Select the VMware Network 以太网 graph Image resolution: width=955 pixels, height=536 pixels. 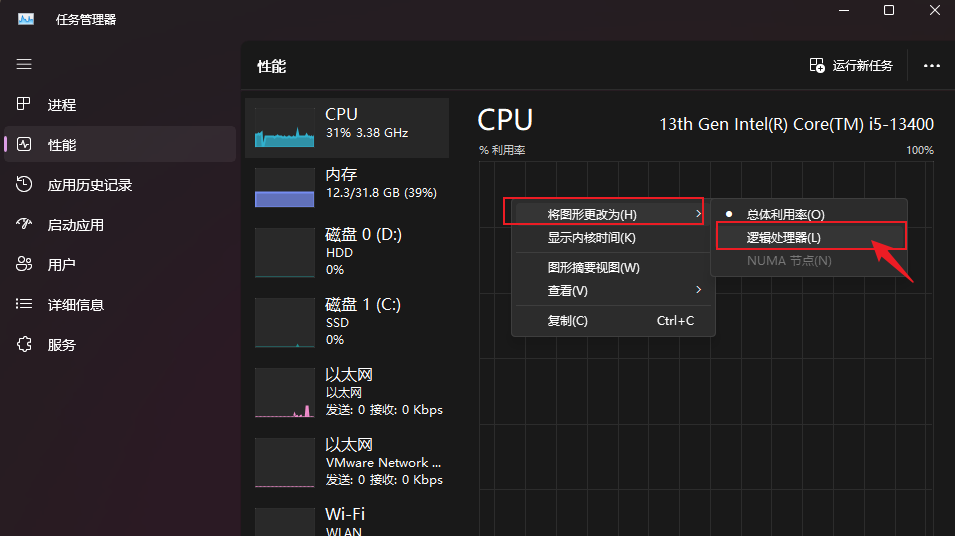[x=284, y=463]
